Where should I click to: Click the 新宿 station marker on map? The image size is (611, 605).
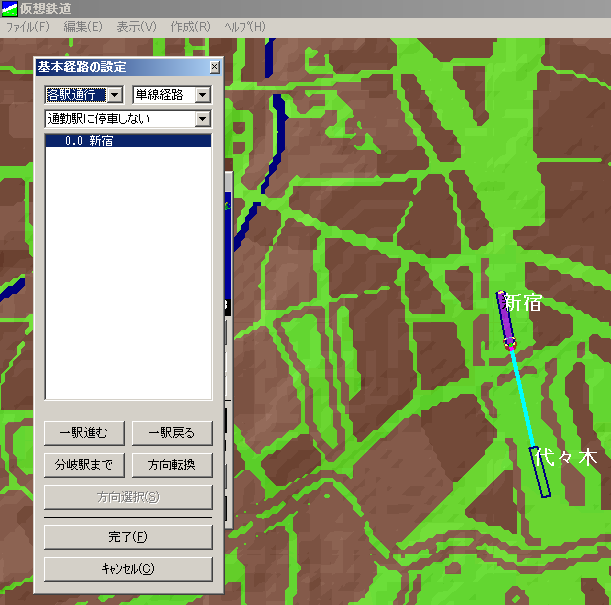click(x=506, y=319)
